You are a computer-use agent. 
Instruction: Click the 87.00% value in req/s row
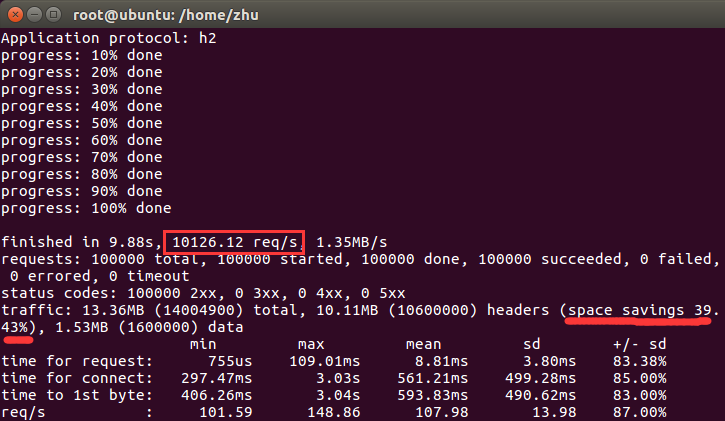click(x=640, y=412)
